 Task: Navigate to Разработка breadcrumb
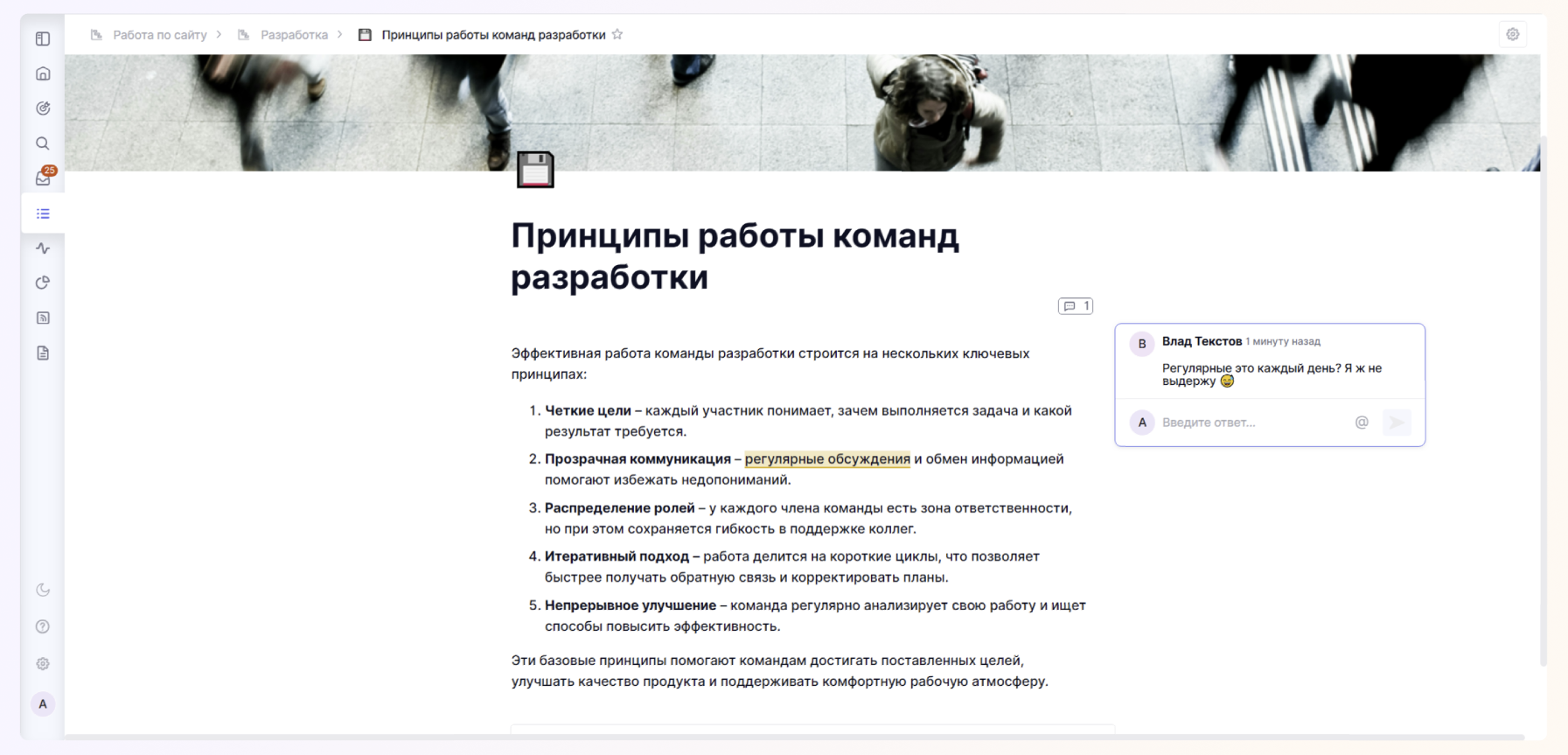294,35
